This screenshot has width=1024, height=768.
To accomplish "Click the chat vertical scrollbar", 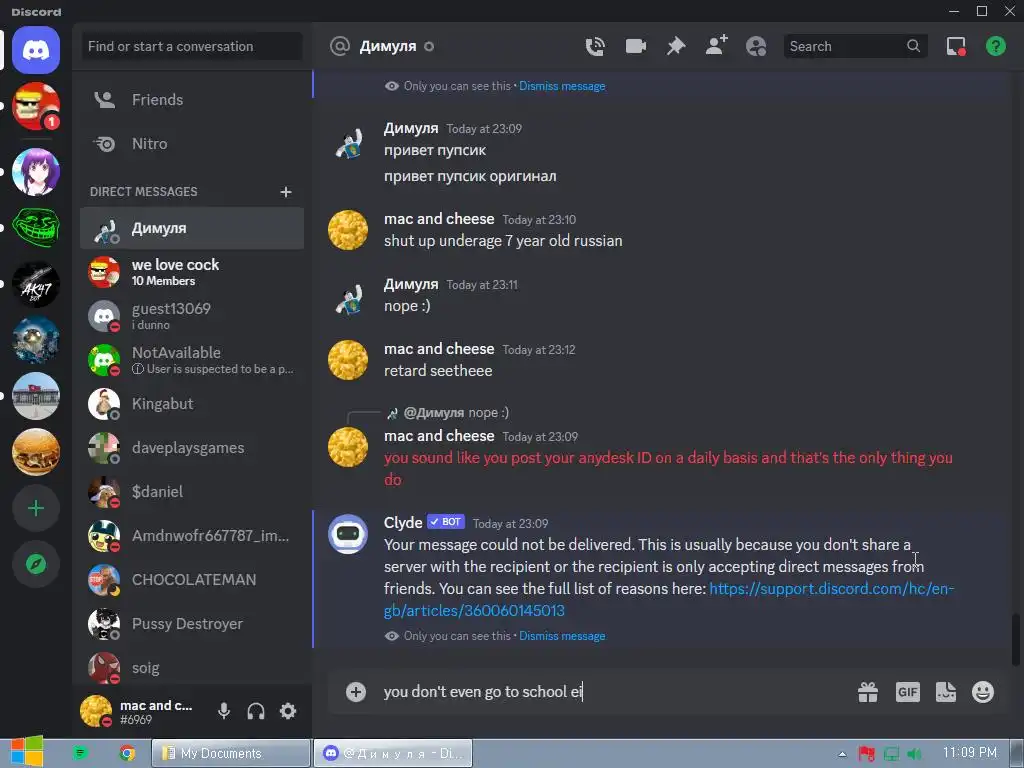I will coord(1016,639).
